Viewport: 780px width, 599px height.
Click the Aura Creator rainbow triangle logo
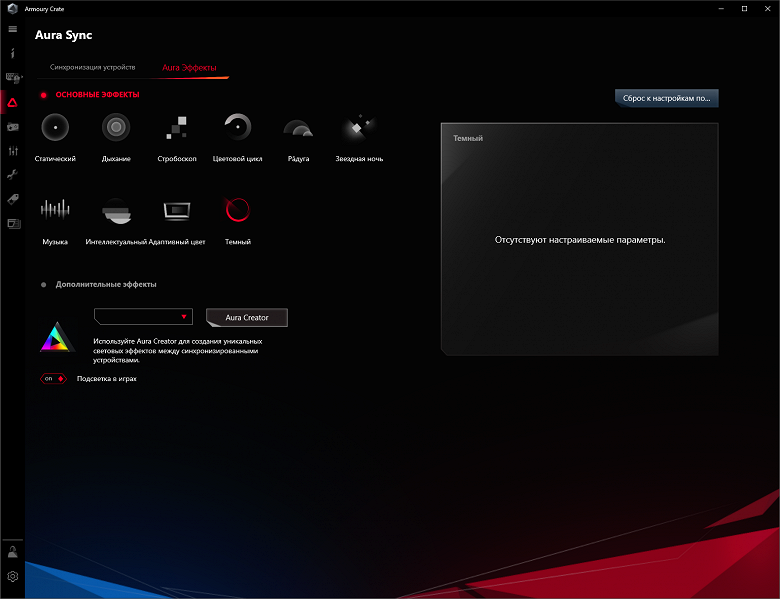pyautogui.click(x=57, y=337)
